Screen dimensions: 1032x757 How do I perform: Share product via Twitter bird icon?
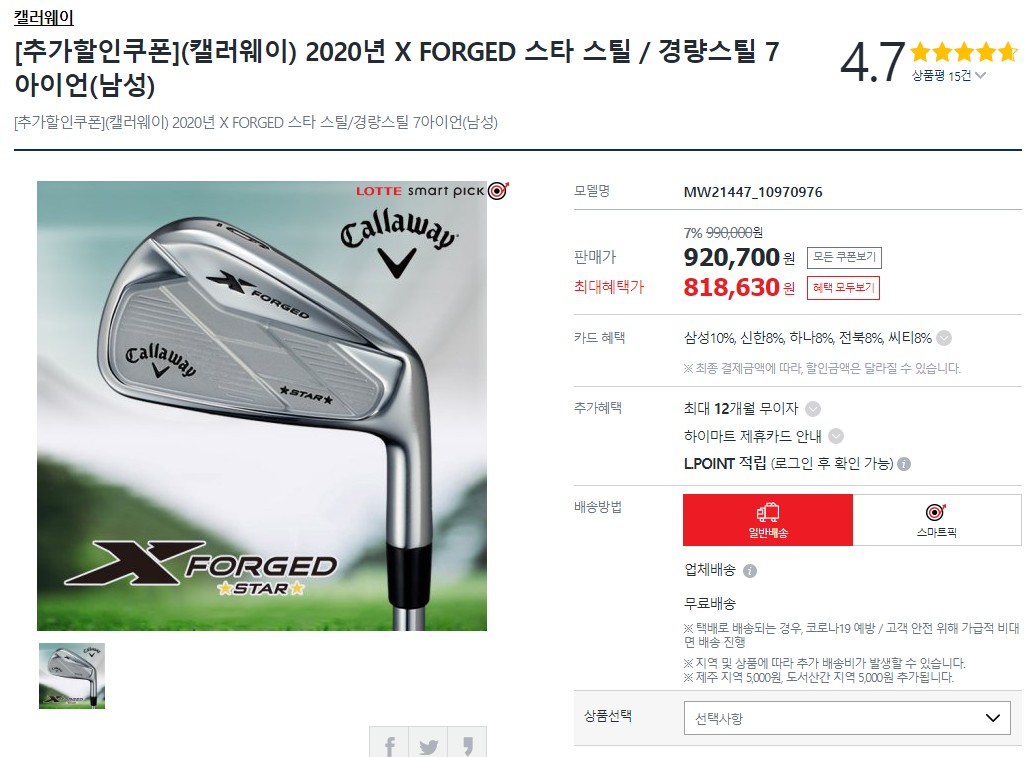click(428, 744)
